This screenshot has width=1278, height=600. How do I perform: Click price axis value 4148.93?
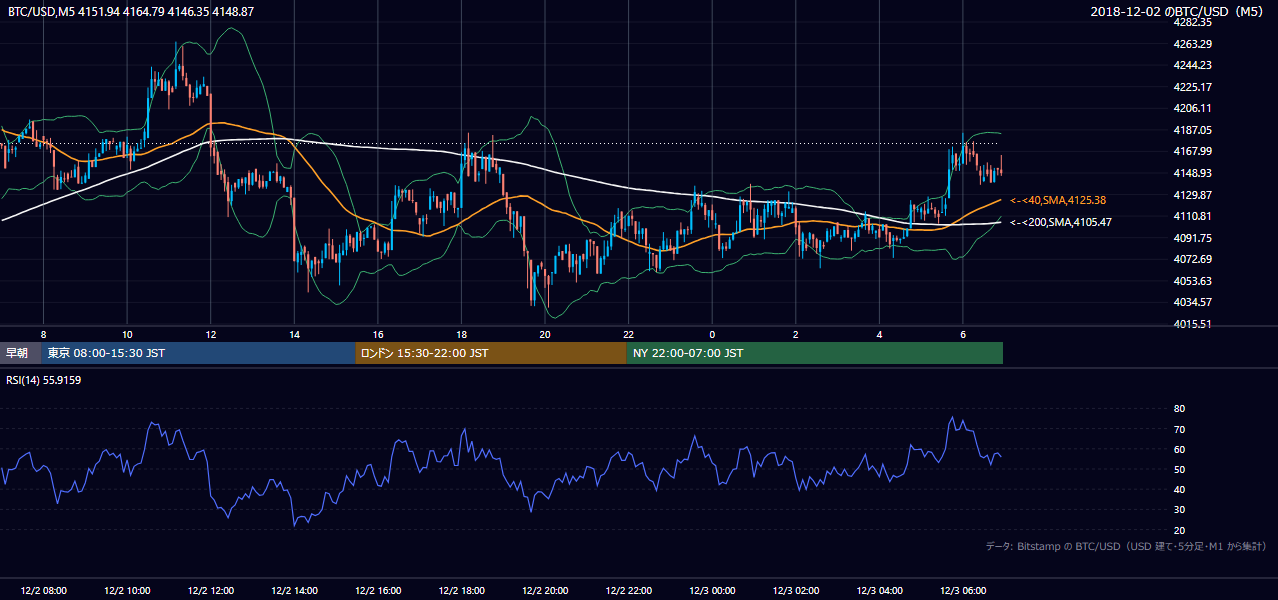pyautogui.click(x=1192, y=173)
